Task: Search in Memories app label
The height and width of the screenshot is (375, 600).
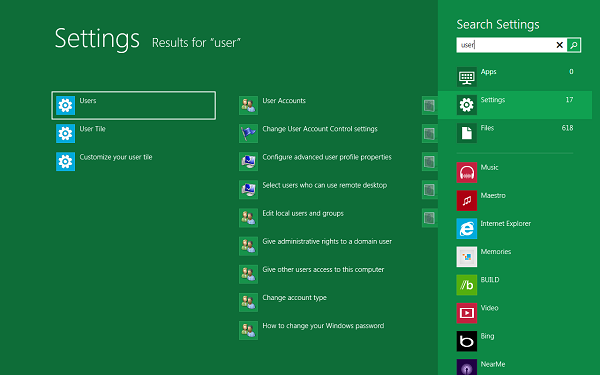Action: coord(496,252)
